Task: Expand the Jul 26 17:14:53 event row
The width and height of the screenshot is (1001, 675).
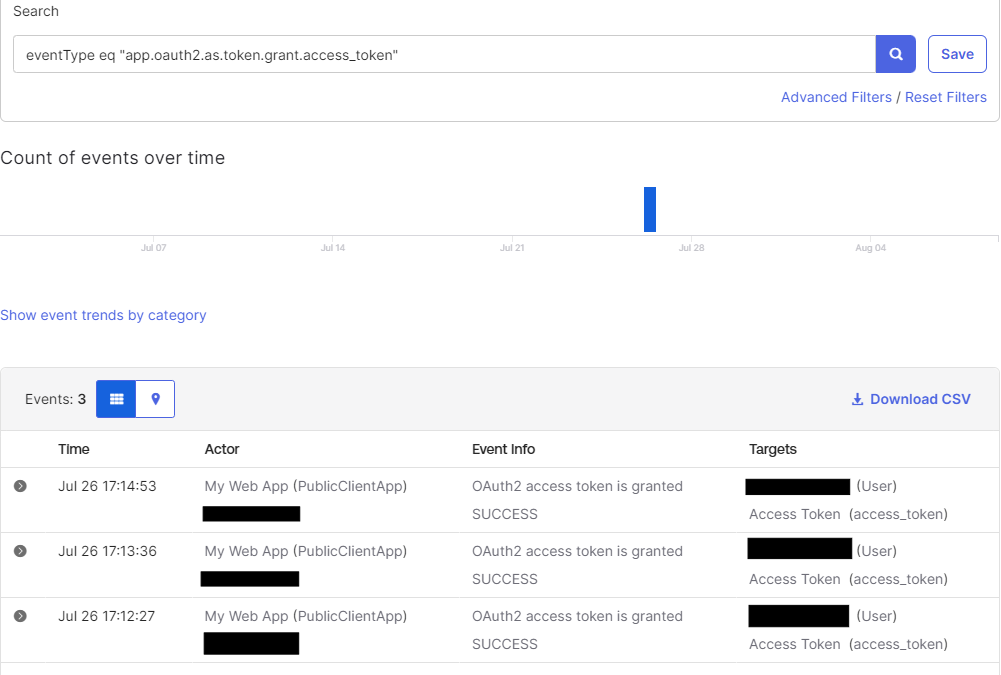Action: click(20, 486)
